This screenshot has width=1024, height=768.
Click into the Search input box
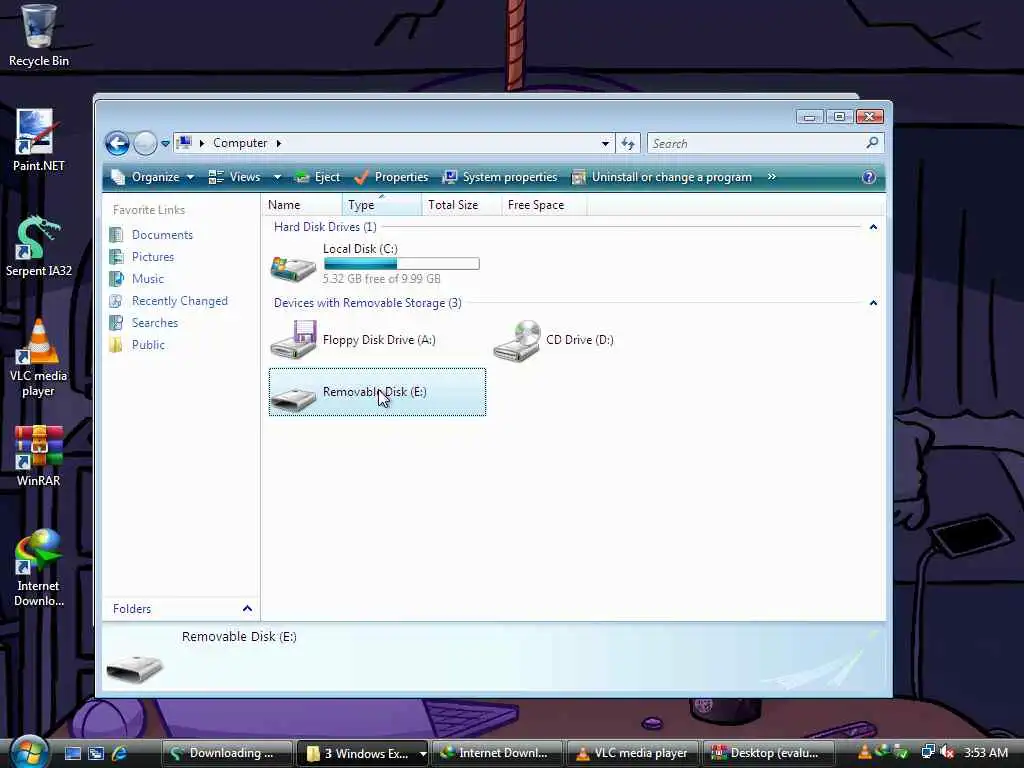click(x=756, y=143)
